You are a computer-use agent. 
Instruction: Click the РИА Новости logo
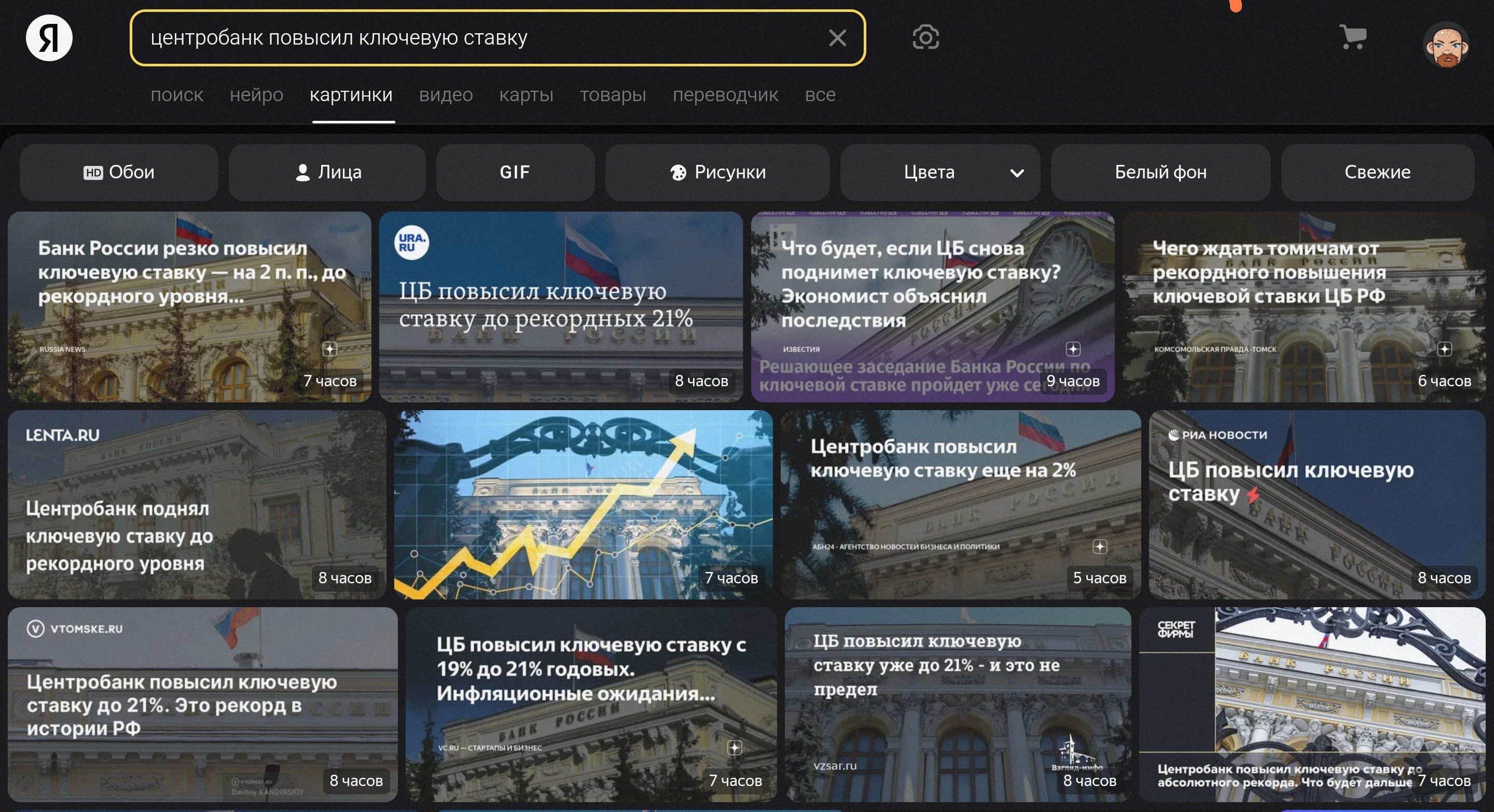(1218, 435)
